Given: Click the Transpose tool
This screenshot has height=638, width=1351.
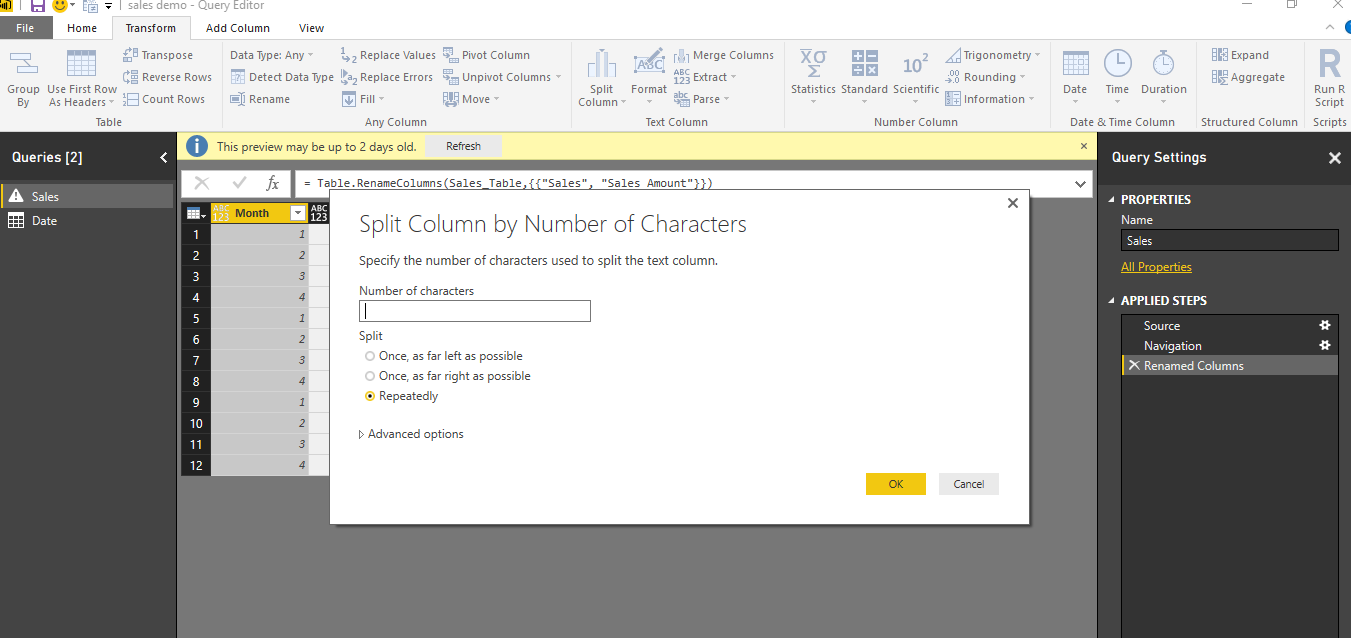Looking at the screenshot, I should [158, 55].
